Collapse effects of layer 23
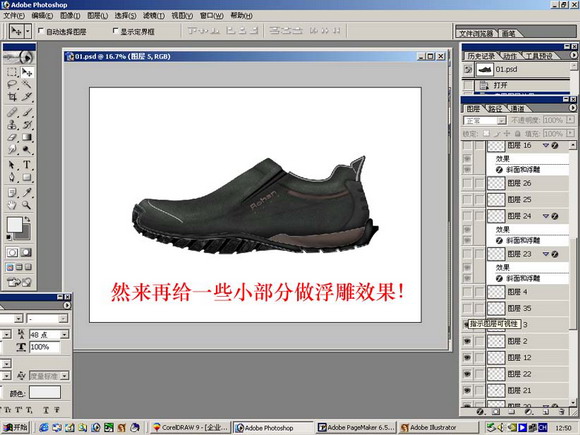Viewport: 580px width, 435px height. 546,254
